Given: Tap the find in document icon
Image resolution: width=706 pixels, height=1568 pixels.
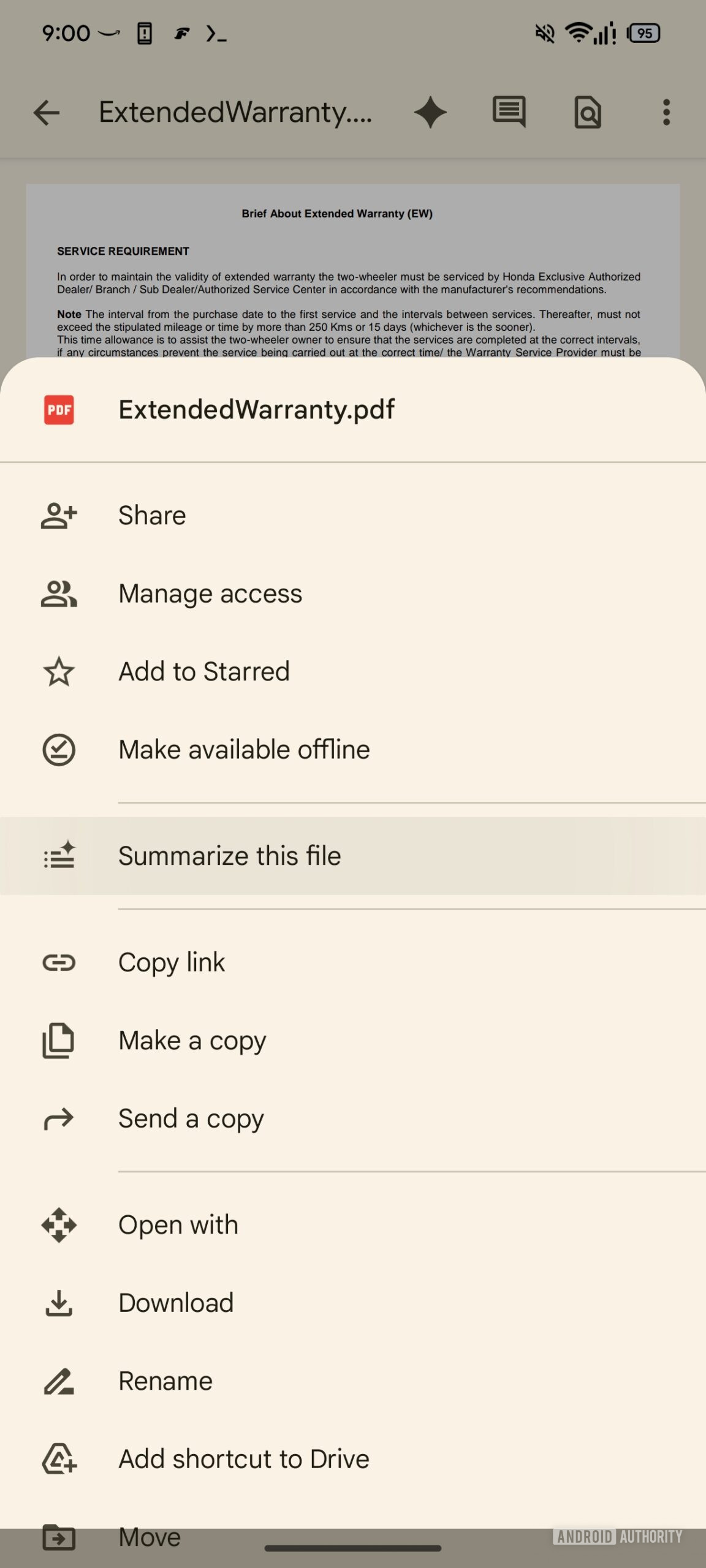Looking at the screenshot, I should (x=587, y=113).
